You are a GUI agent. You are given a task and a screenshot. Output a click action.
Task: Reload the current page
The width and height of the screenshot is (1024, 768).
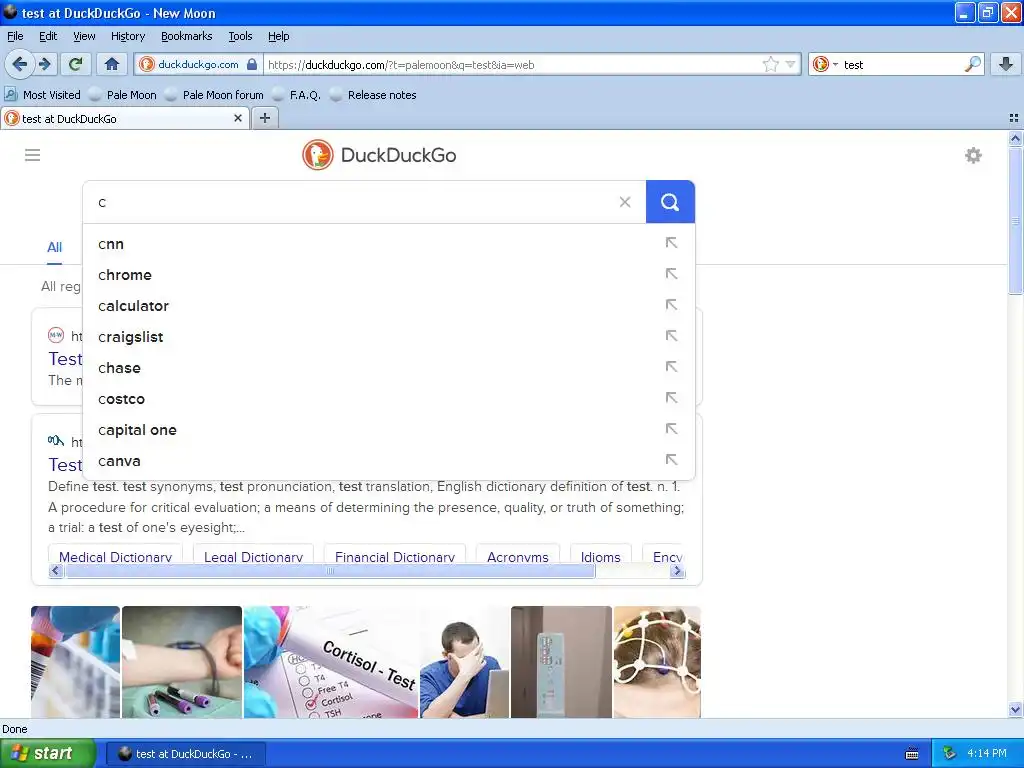(76, 64)
